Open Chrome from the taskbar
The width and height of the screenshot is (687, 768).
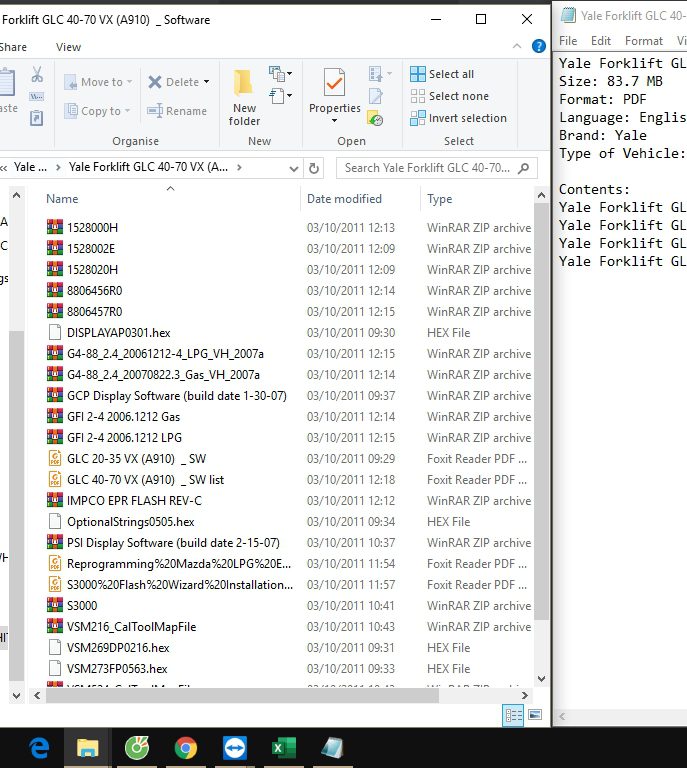point(186,748)
